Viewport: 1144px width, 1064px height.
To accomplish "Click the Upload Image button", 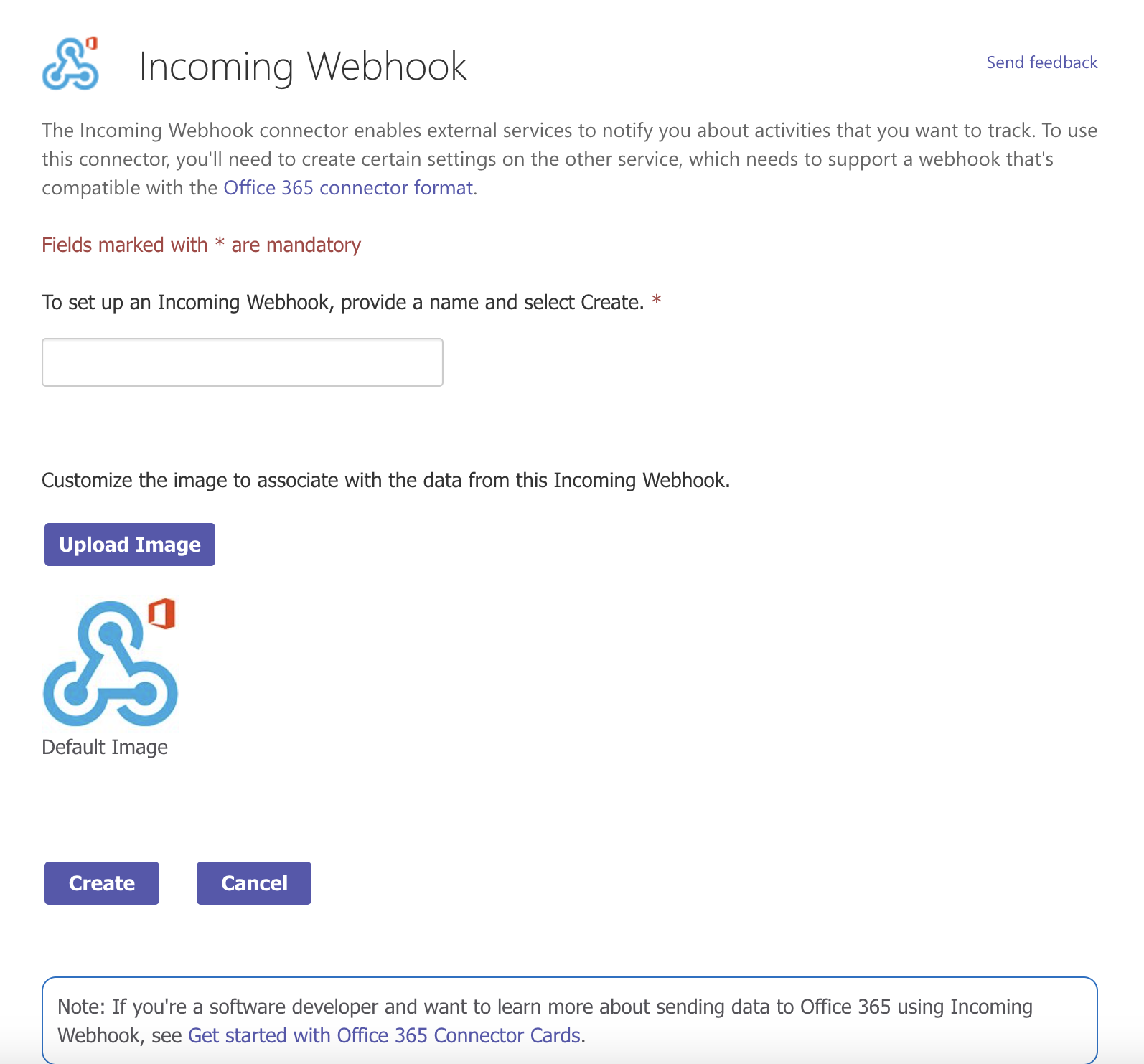I will 130,545.
